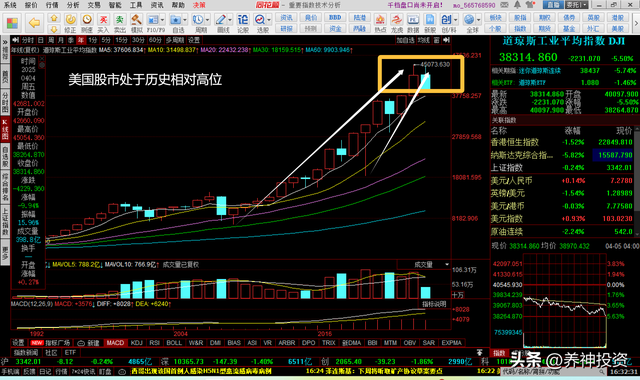Open the 卖出 (sell) toolbar icon
The width and height of the screenshot is (640, 380).
tap(120, 23)
